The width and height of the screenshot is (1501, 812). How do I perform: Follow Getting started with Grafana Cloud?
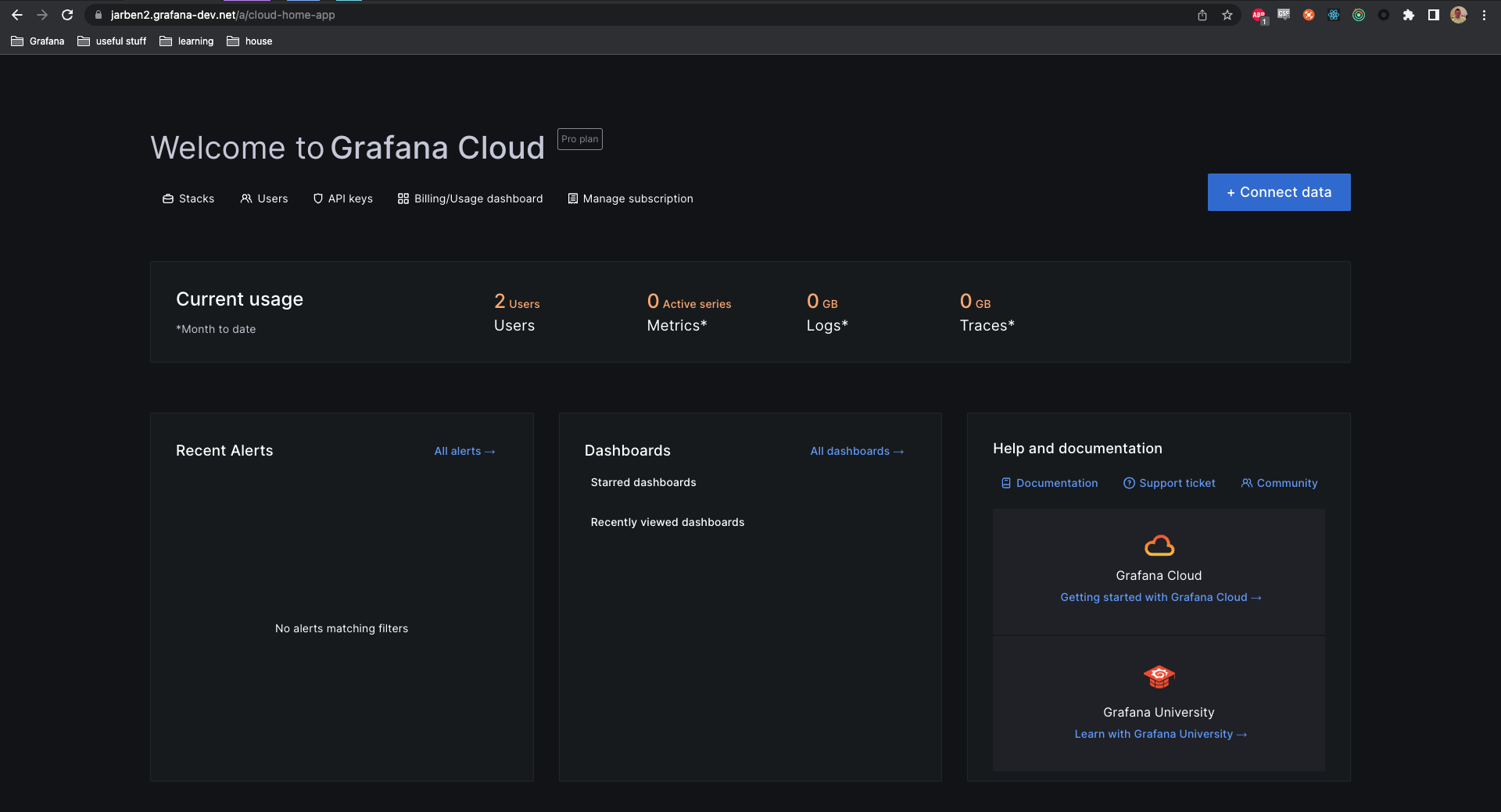pyautogui.click(x=1159, y=597)
